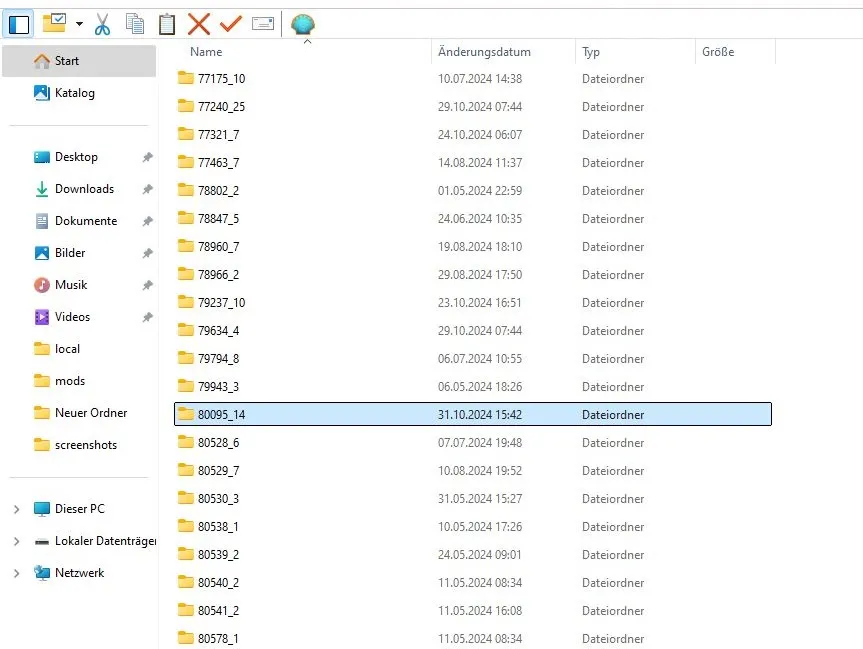Open the dropdown arrow beside folder options

(x=79, y=24)
